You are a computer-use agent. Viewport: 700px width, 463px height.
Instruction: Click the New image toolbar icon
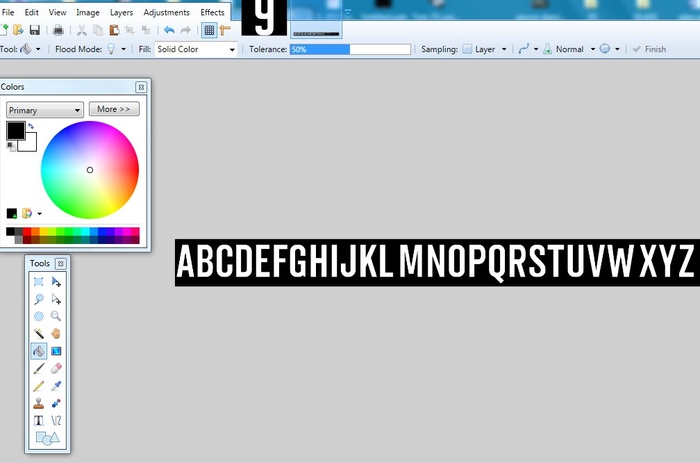(4, 30)
